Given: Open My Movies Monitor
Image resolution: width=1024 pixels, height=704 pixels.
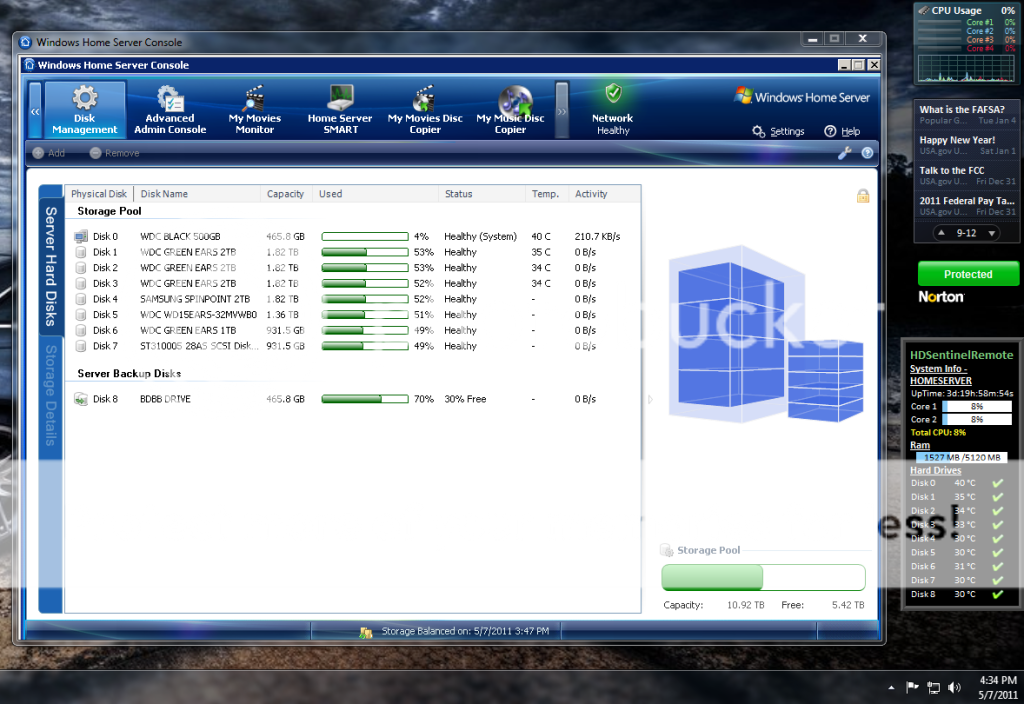Looking at the screenshot, I should coord(255,110).
